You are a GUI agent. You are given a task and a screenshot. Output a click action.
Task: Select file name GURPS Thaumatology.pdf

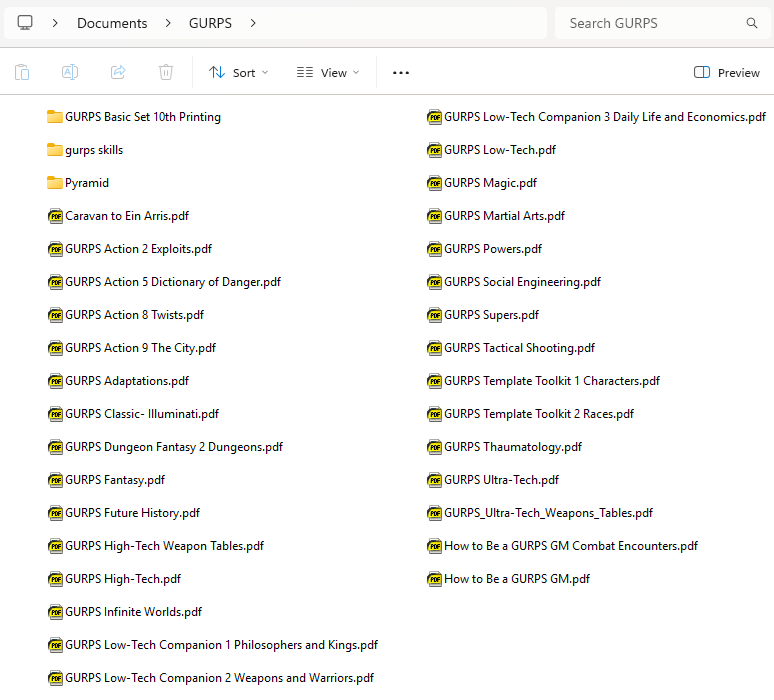pyautogui.click(x=513, y=447)
